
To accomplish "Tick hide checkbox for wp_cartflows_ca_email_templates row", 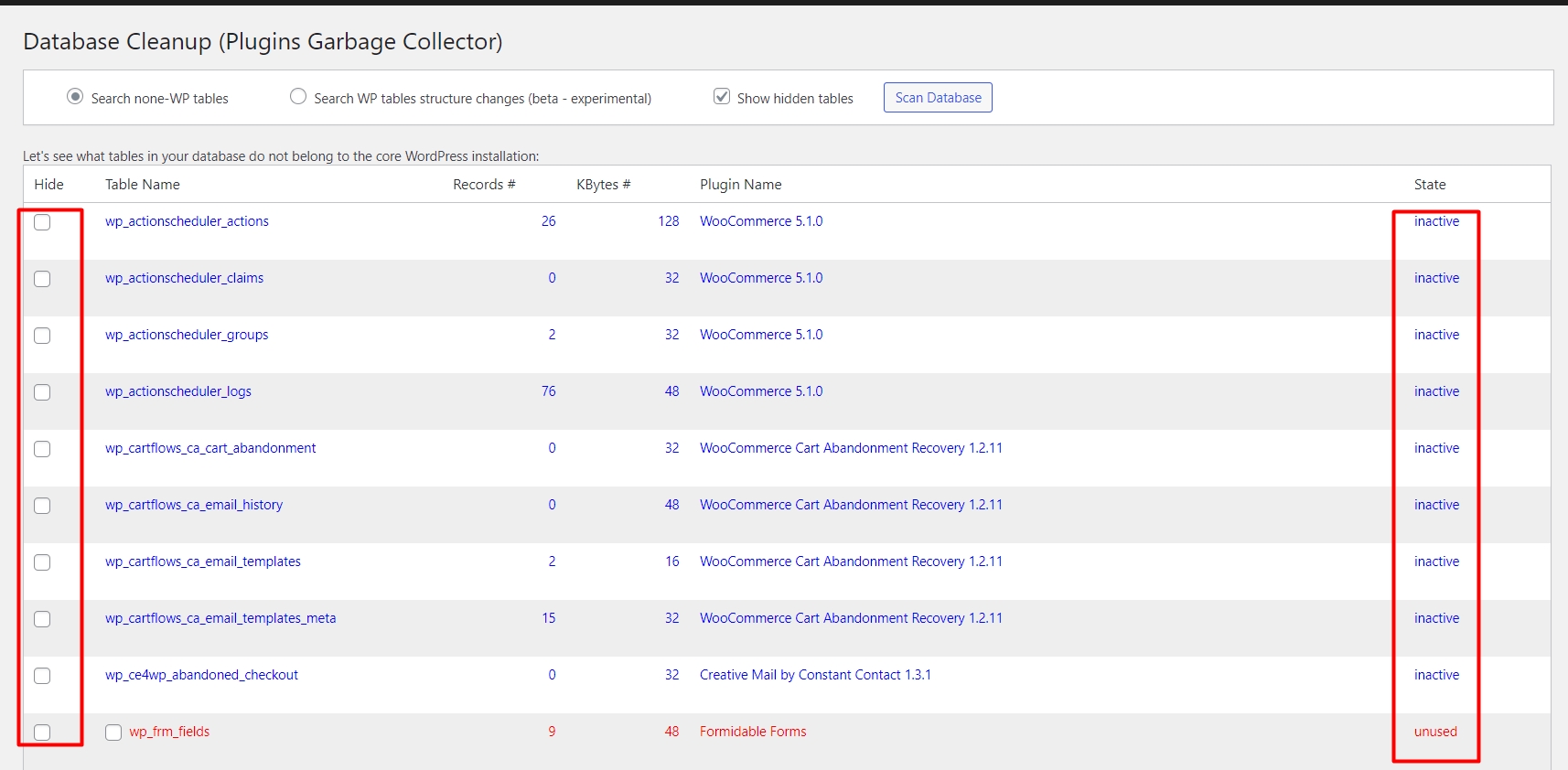I will tap(42, 562).
